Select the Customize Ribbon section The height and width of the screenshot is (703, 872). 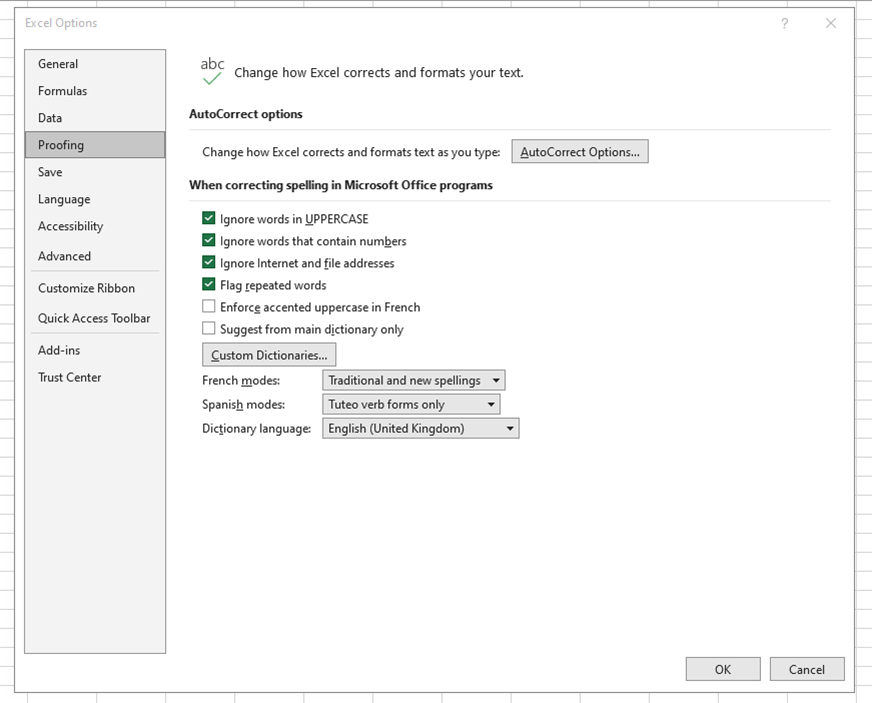(x=88, y=288)
